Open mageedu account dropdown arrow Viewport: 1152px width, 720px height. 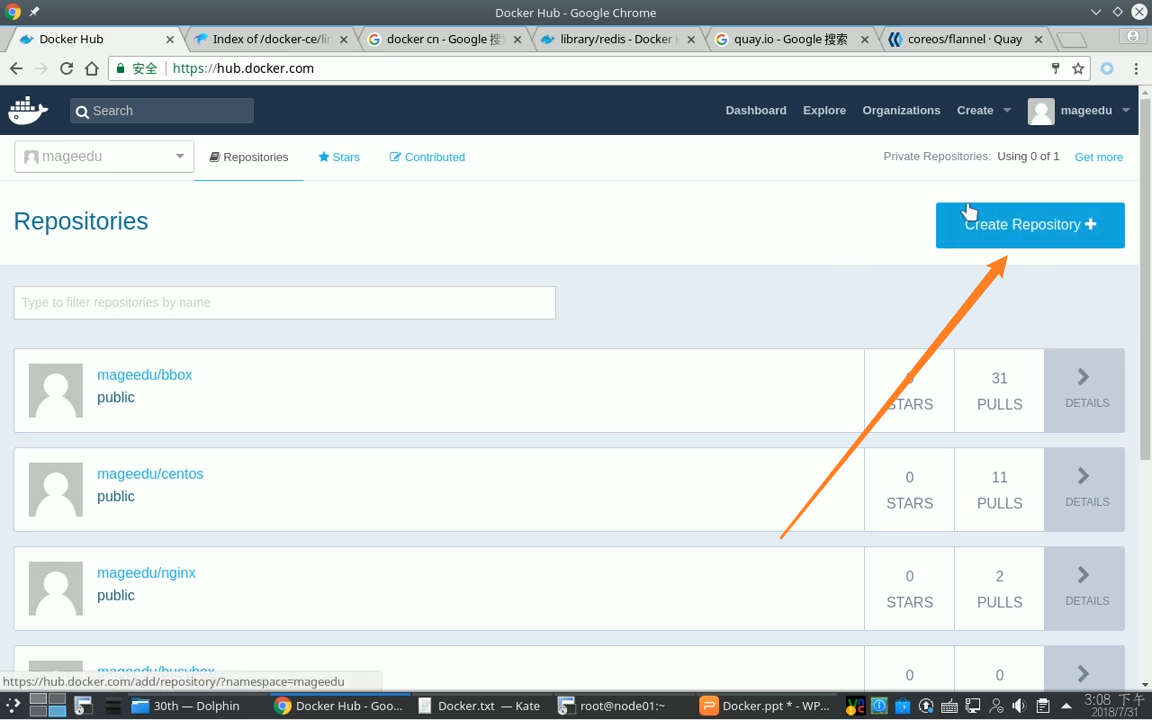point(1126,110)
